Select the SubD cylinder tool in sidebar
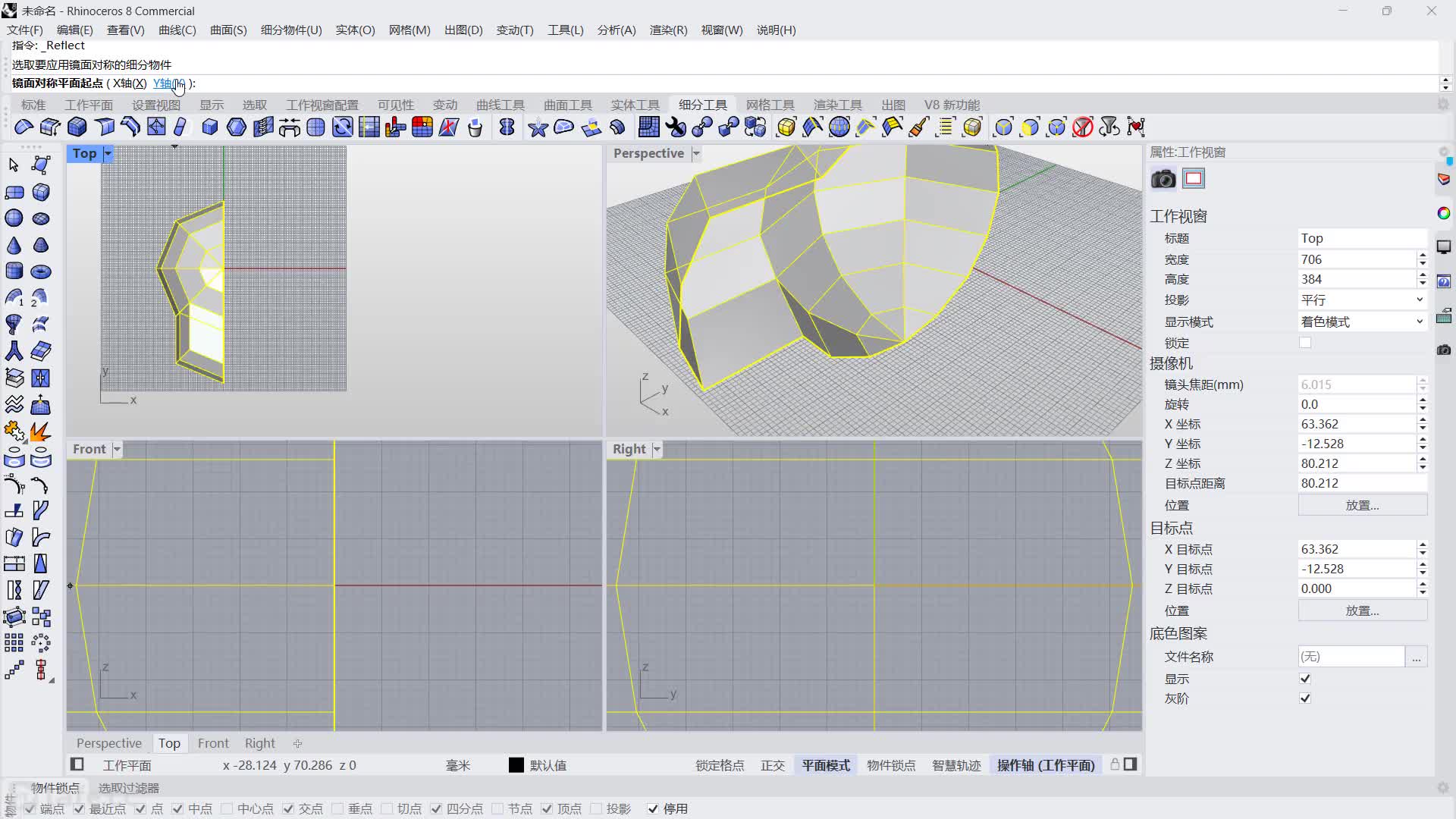This screenshot has width=1456, height=819. click(14, 271)
